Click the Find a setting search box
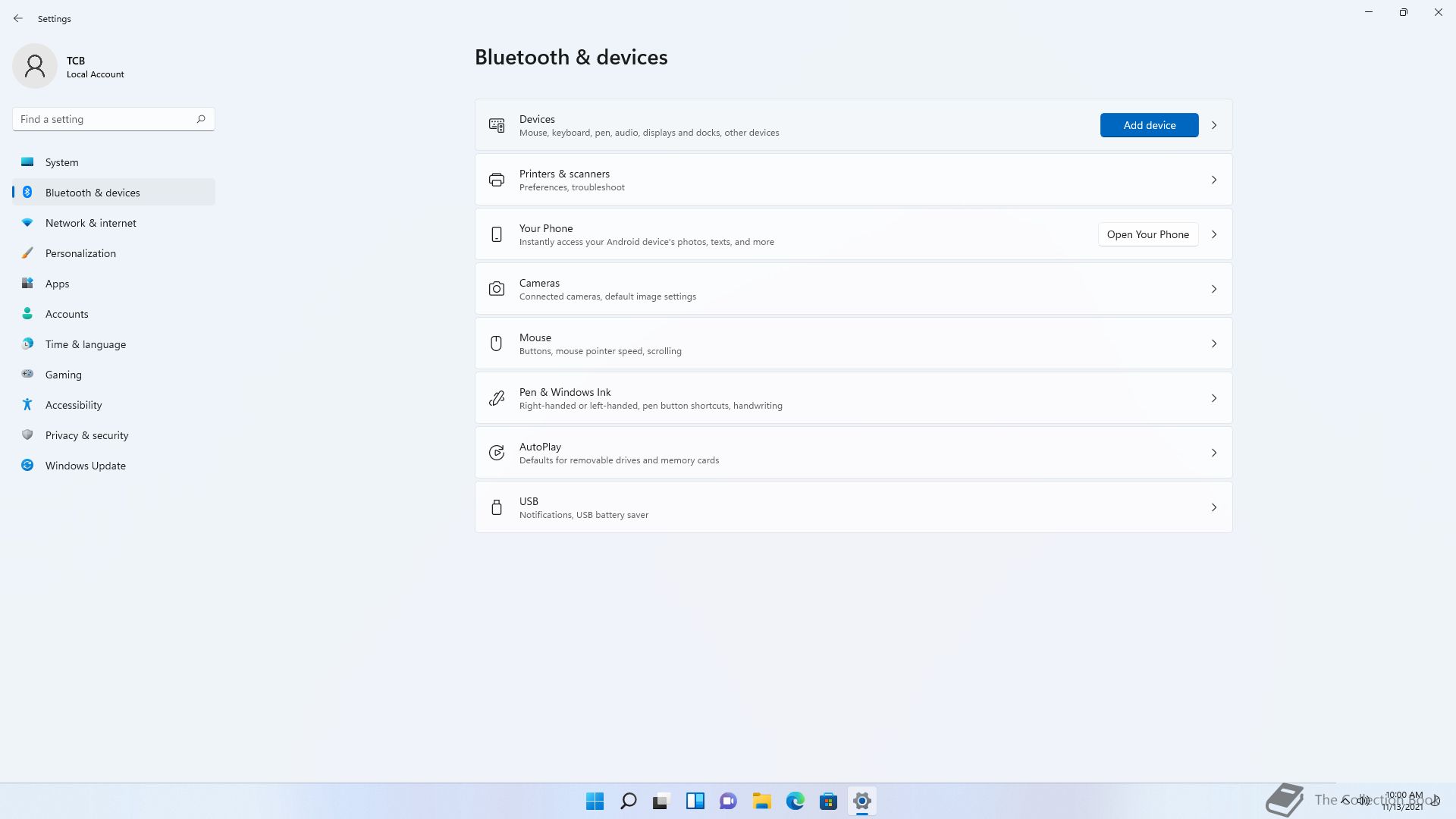This screenshot has width=1456, height=819. click(114, 119)
